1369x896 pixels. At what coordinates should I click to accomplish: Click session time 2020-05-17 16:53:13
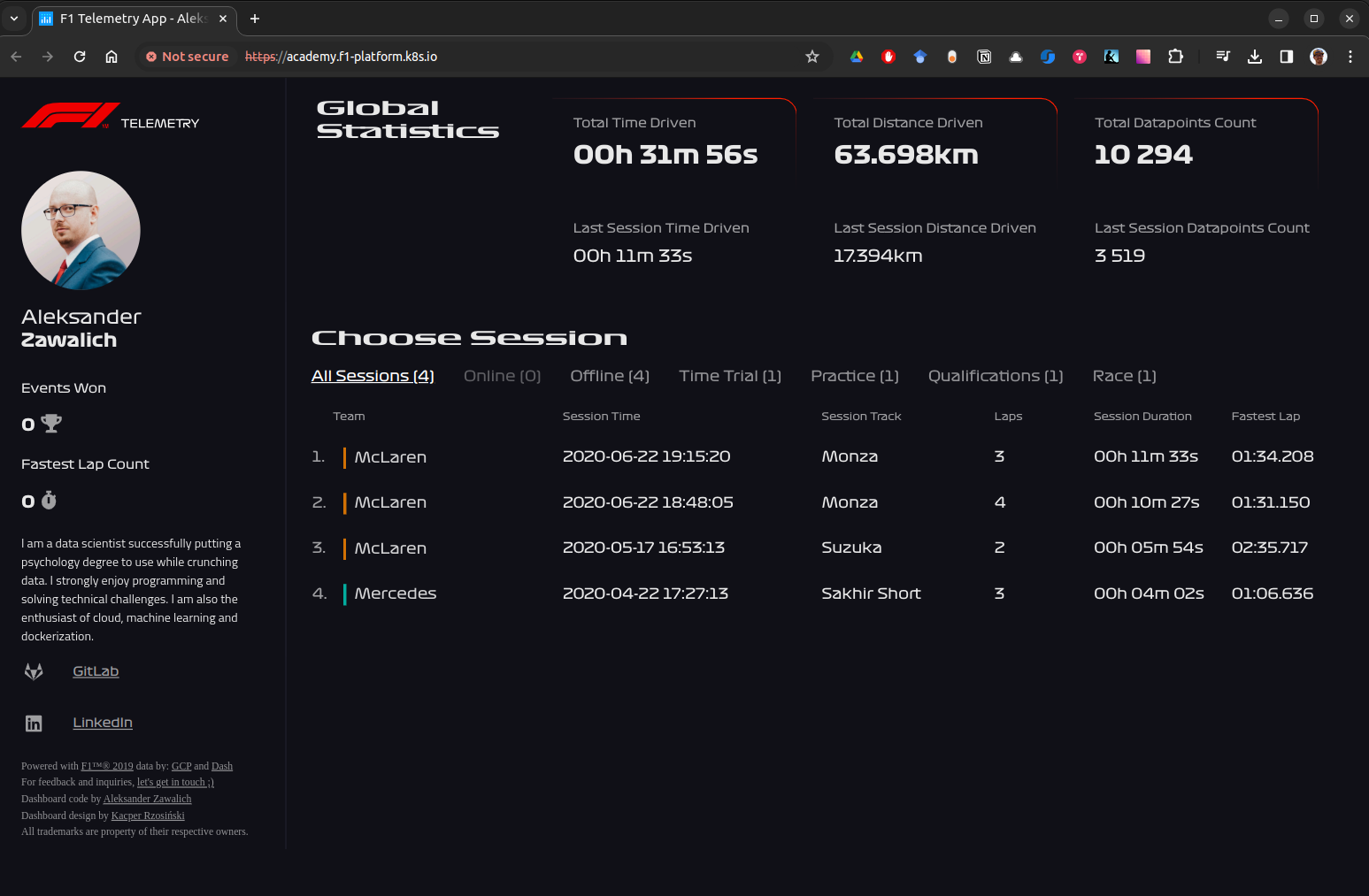(x=643, y=548)
